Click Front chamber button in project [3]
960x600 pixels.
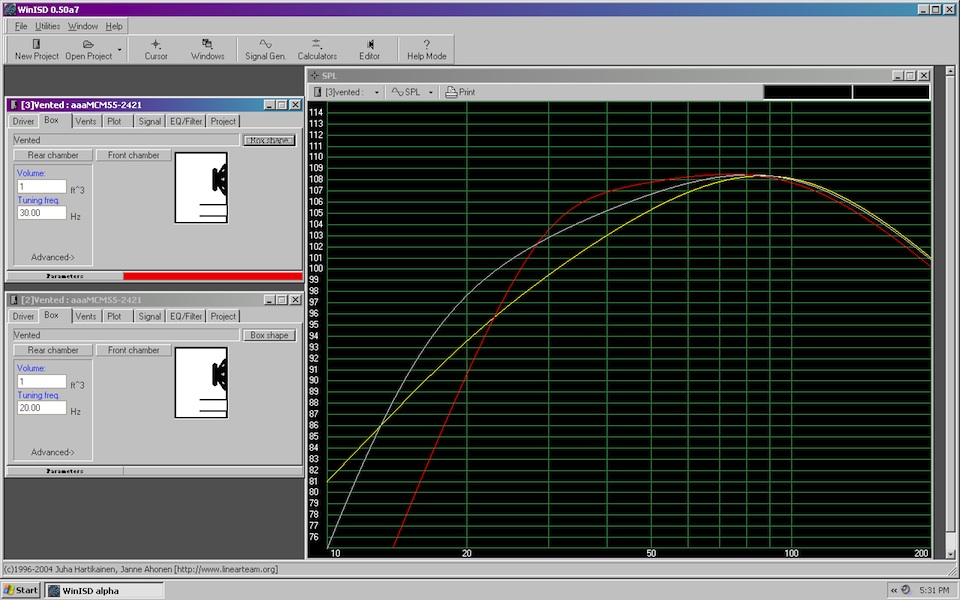133,156
